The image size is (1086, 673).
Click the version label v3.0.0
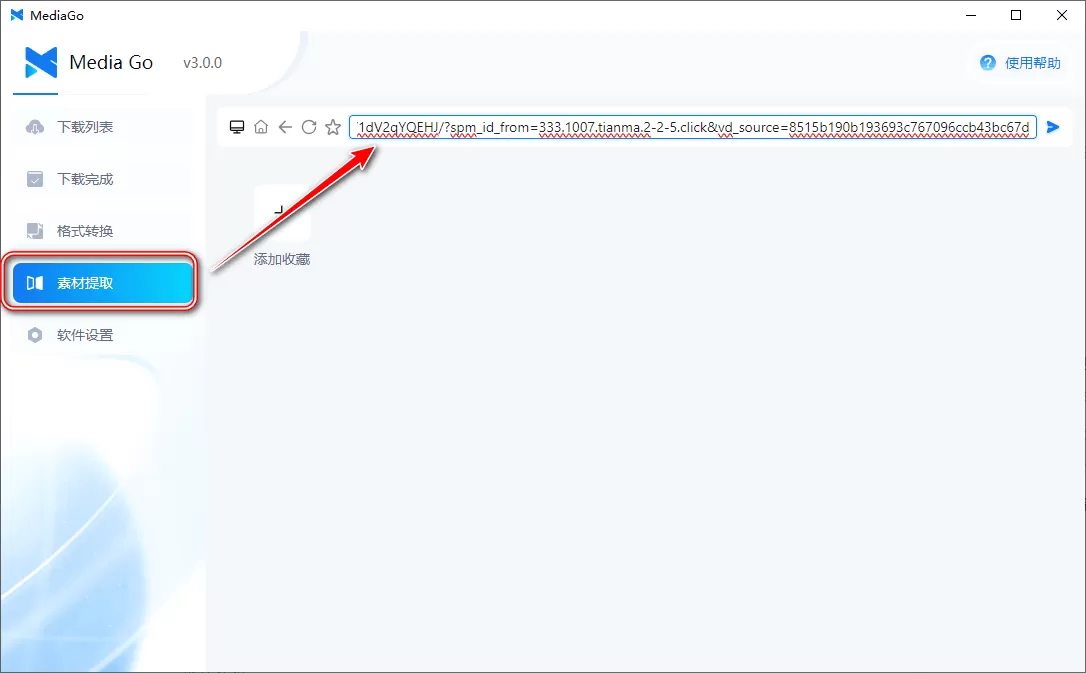pos(203,62)
